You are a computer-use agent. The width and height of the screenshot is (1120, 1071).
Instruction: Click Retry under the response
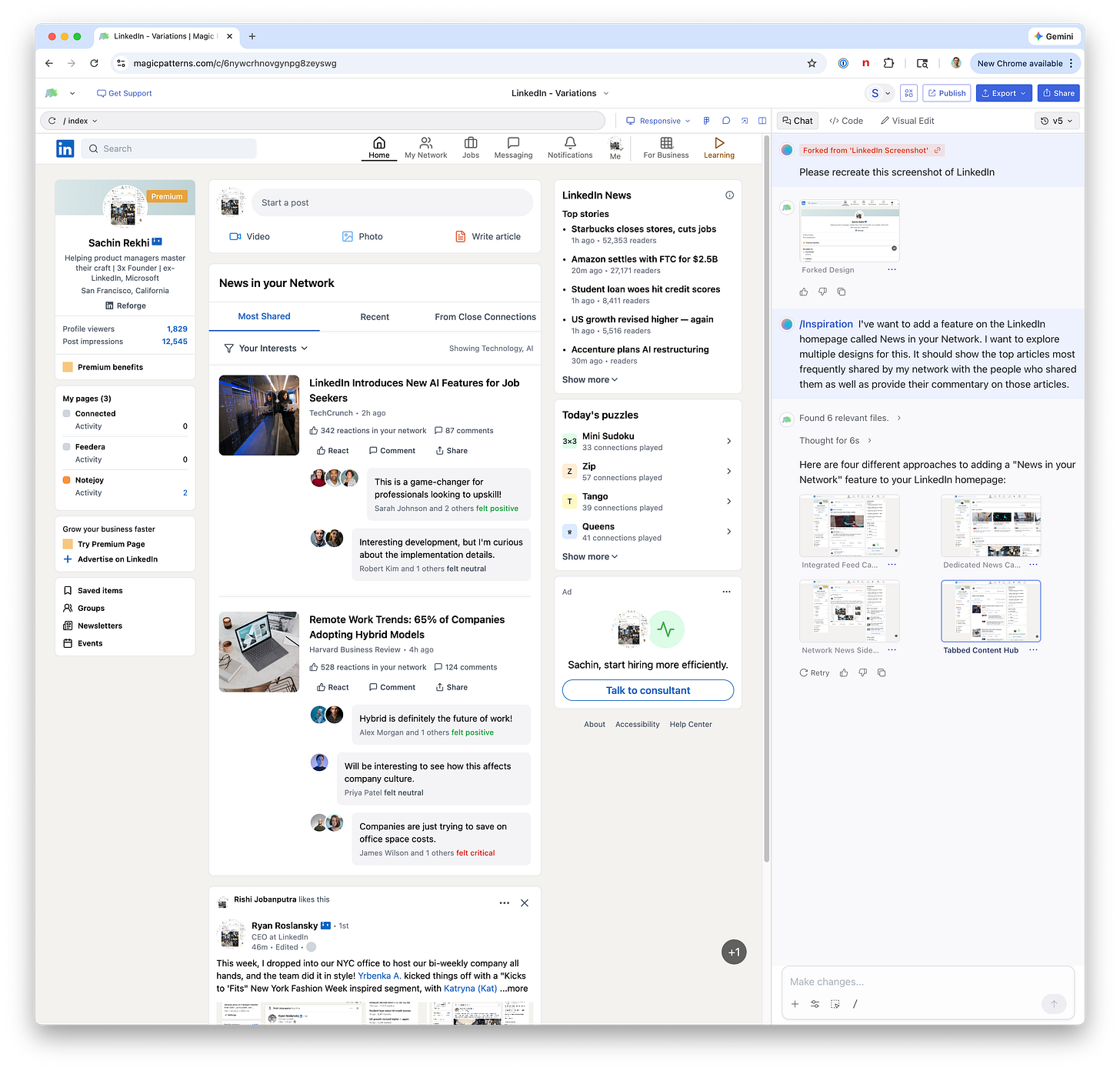tap(815, 672)
